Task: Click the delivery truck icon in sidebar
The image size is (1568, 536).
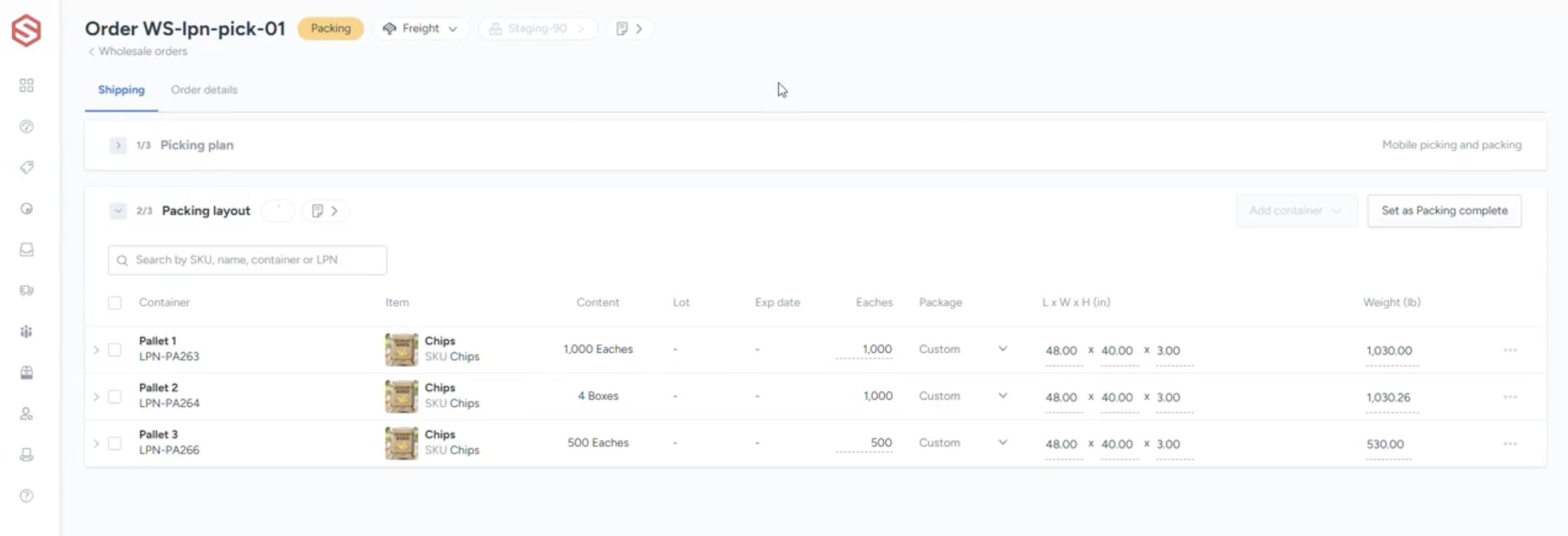Action: (26, 290)
